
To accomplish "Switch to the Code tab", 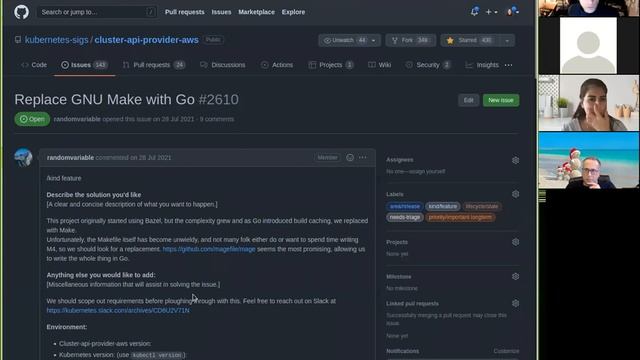I will point(34,65).
